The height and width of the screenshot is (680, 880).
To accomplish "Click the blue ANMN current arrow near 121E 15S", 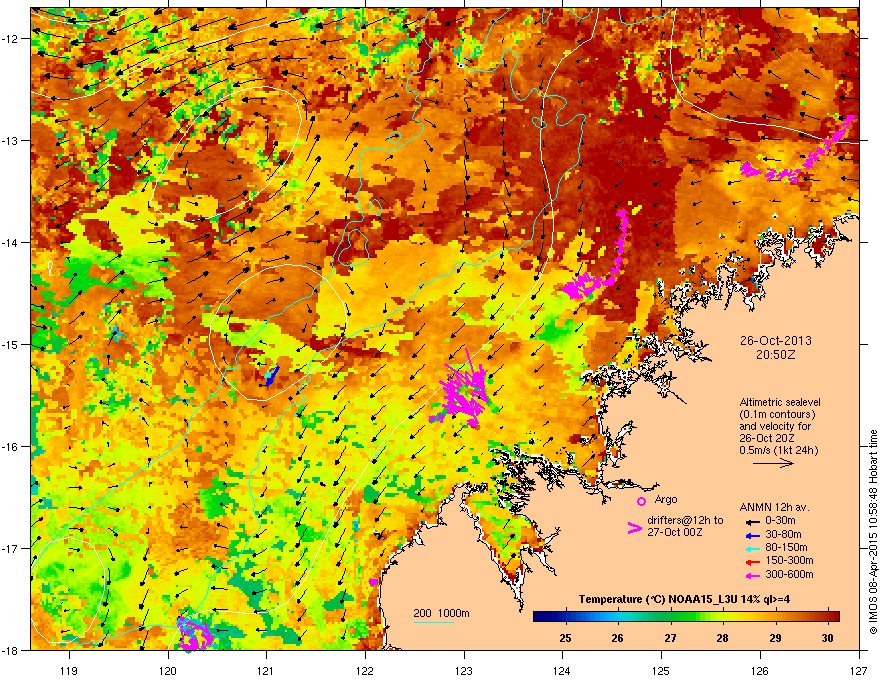I will (x=272, y=375).
